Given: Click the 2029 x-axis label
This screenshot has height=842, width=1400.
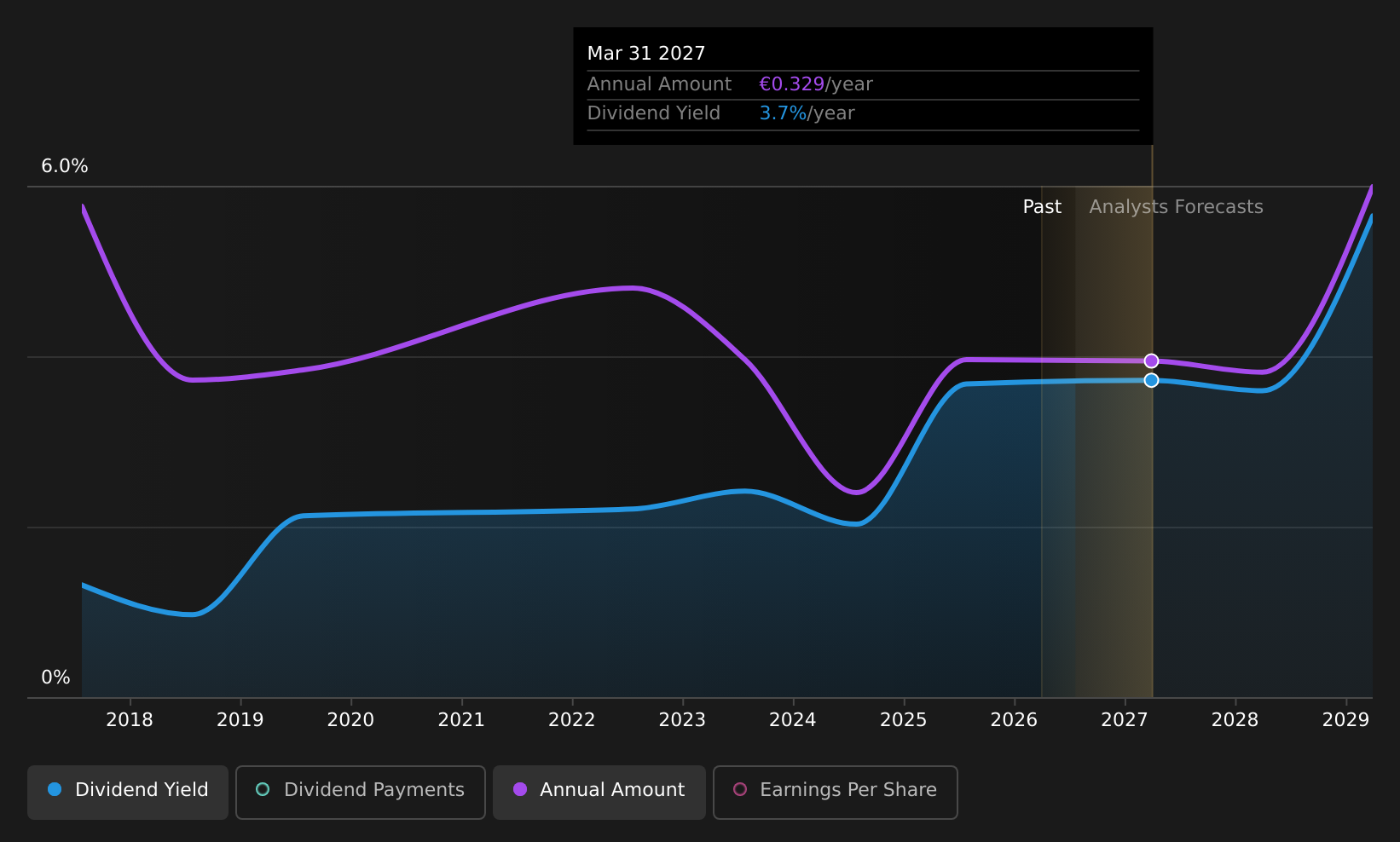Looking at the screenshot, I should point(1345,720).
